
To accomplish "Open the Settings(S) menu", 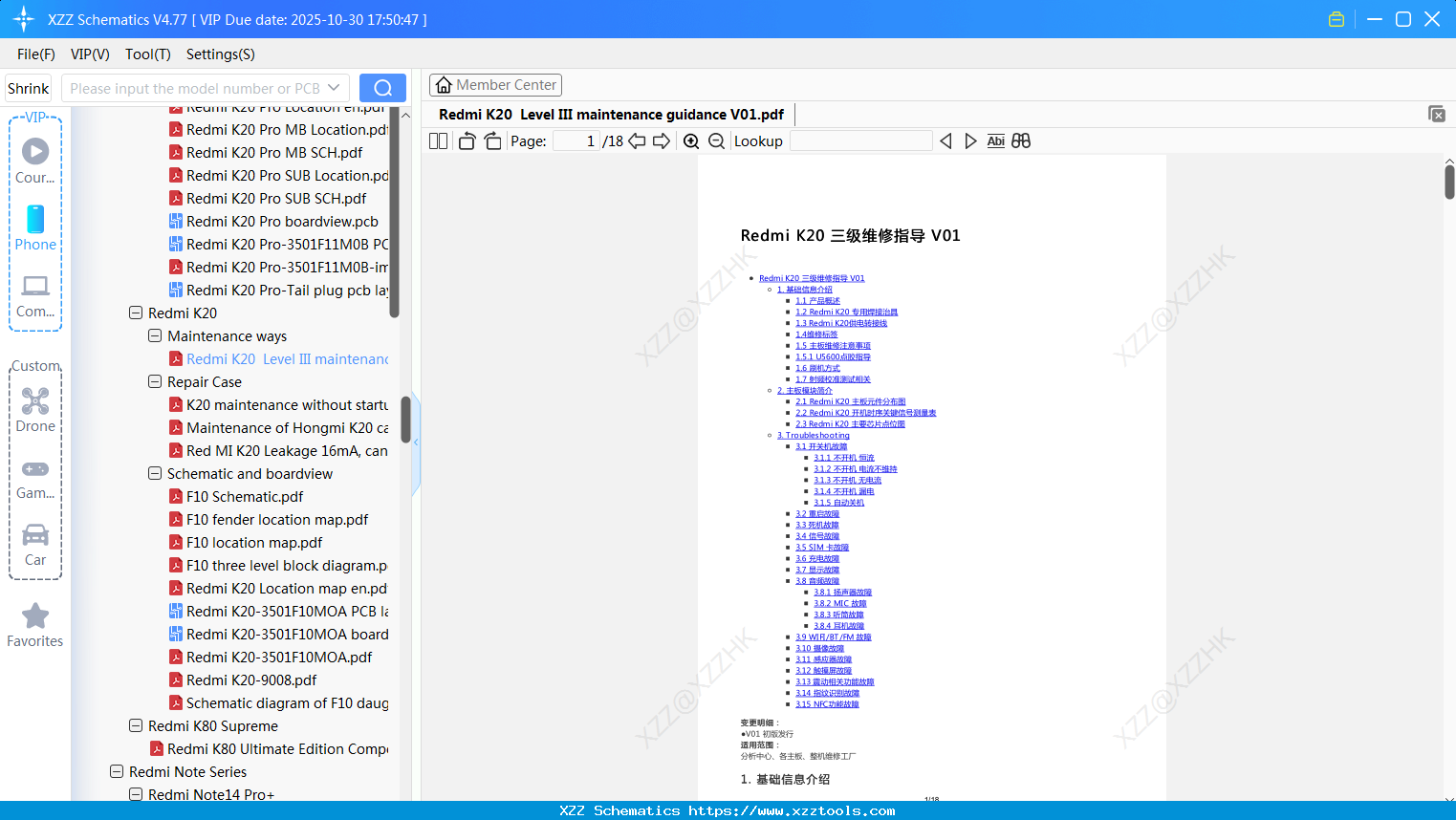I will (x=221, y=54).
